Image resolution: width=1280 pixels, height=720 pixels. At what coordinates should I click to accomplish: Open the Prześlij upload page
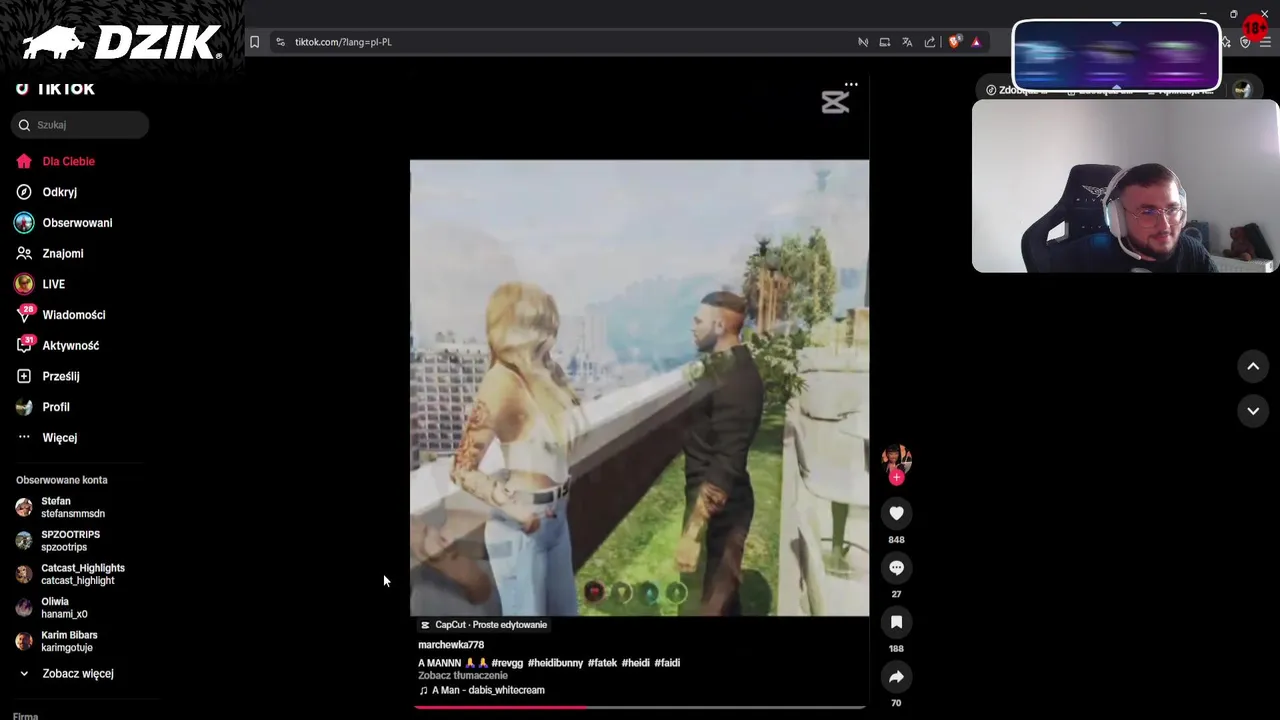coord(48,376)
